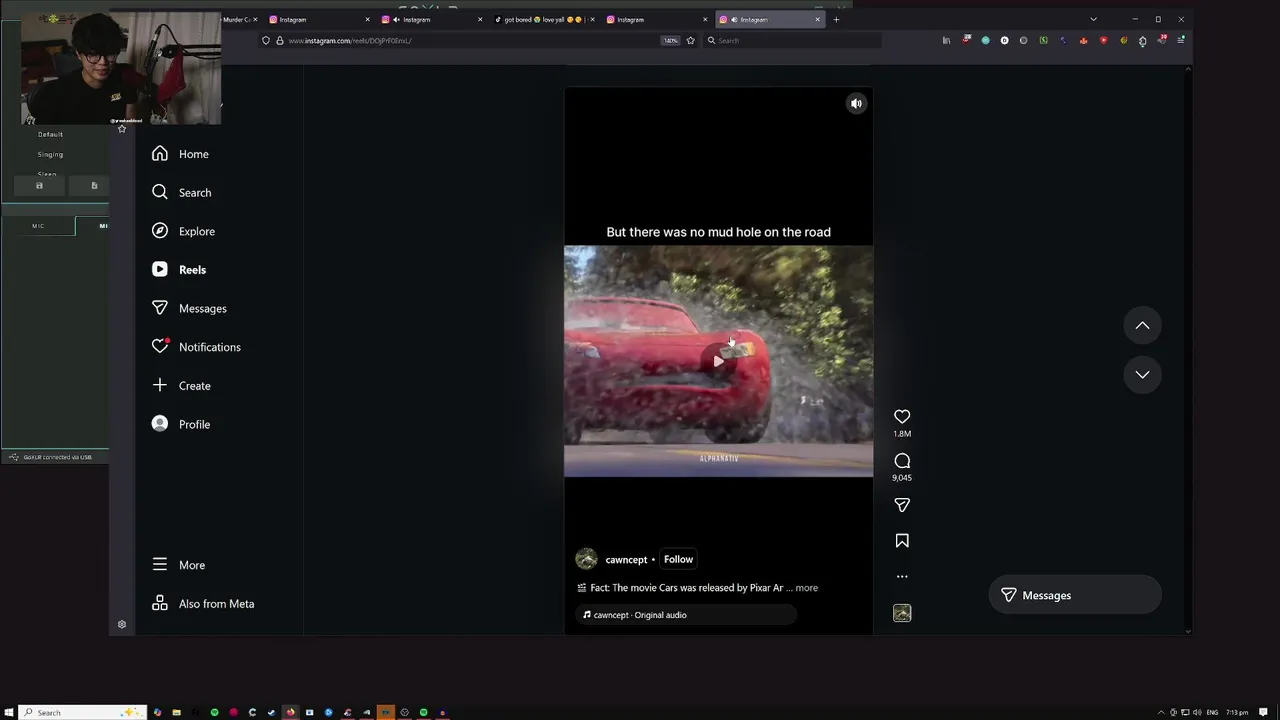Open File Explorer from the taskbar
Viewport: 1280px width, 720px height.
[x=176, y=713]
